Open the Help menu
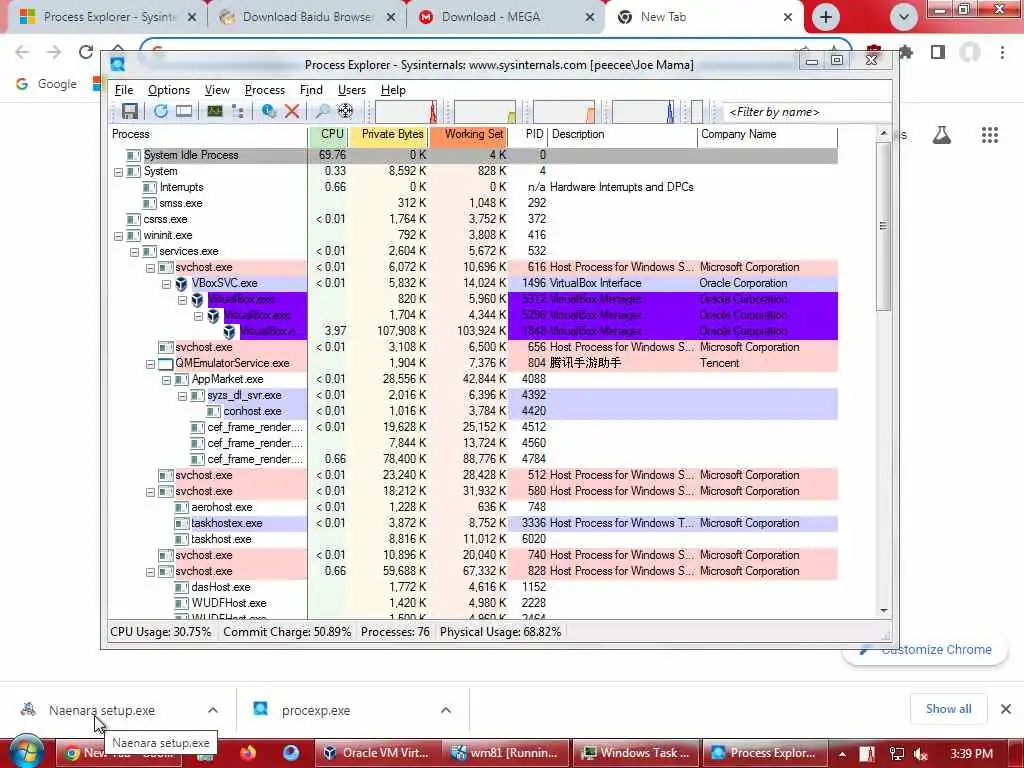 393,90
